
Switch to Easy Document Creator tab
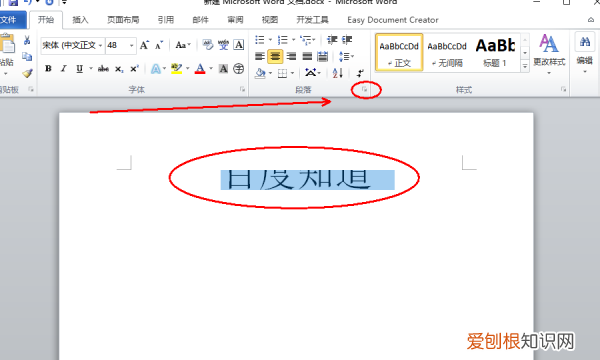tap(393, 20)
